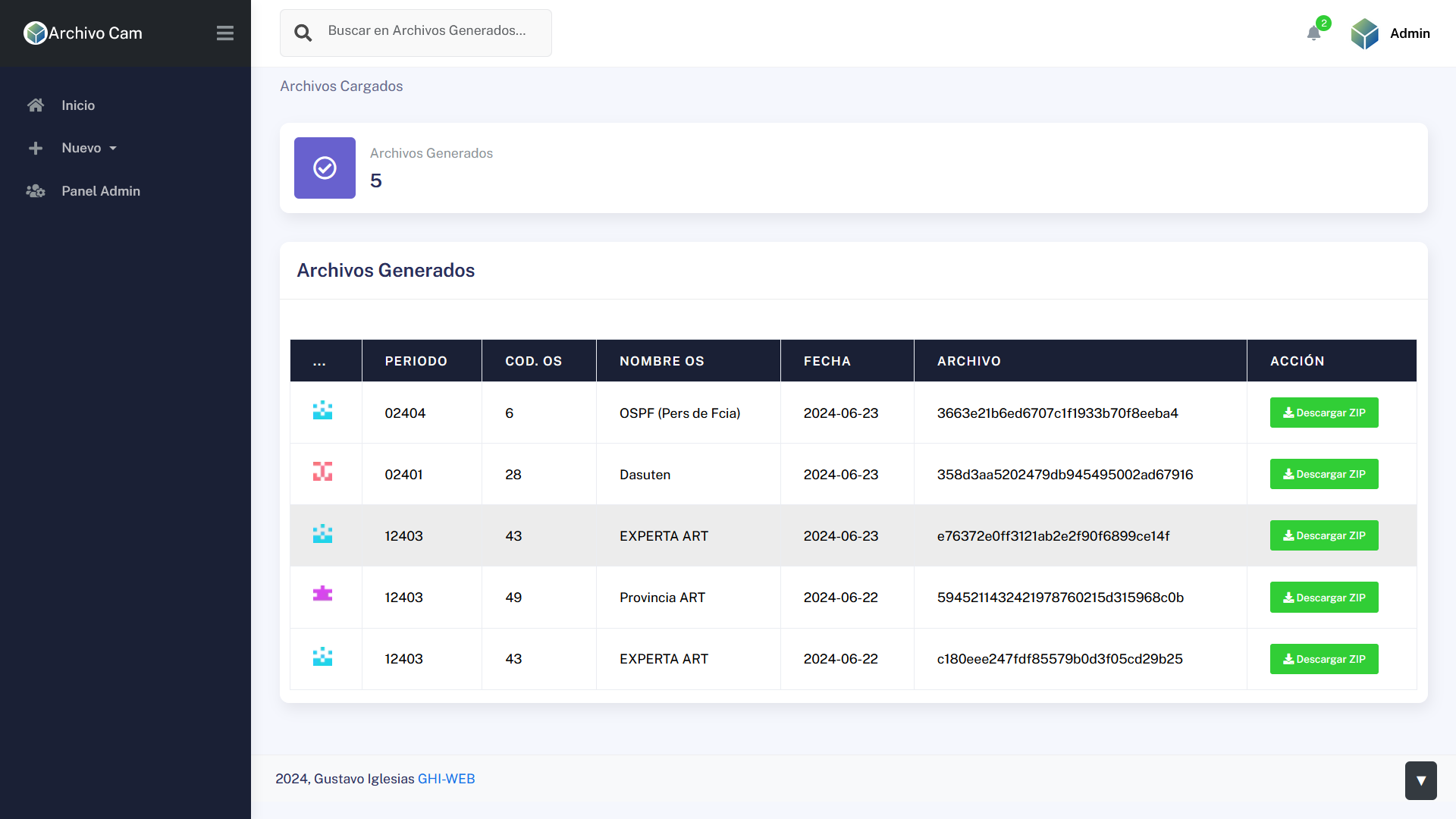Click the notification badge showing 2

click(x=1323, y=23)
